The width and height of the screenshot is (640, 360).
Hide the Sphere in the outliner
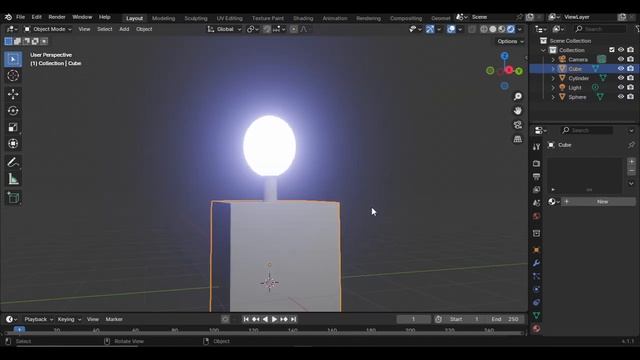621,97
